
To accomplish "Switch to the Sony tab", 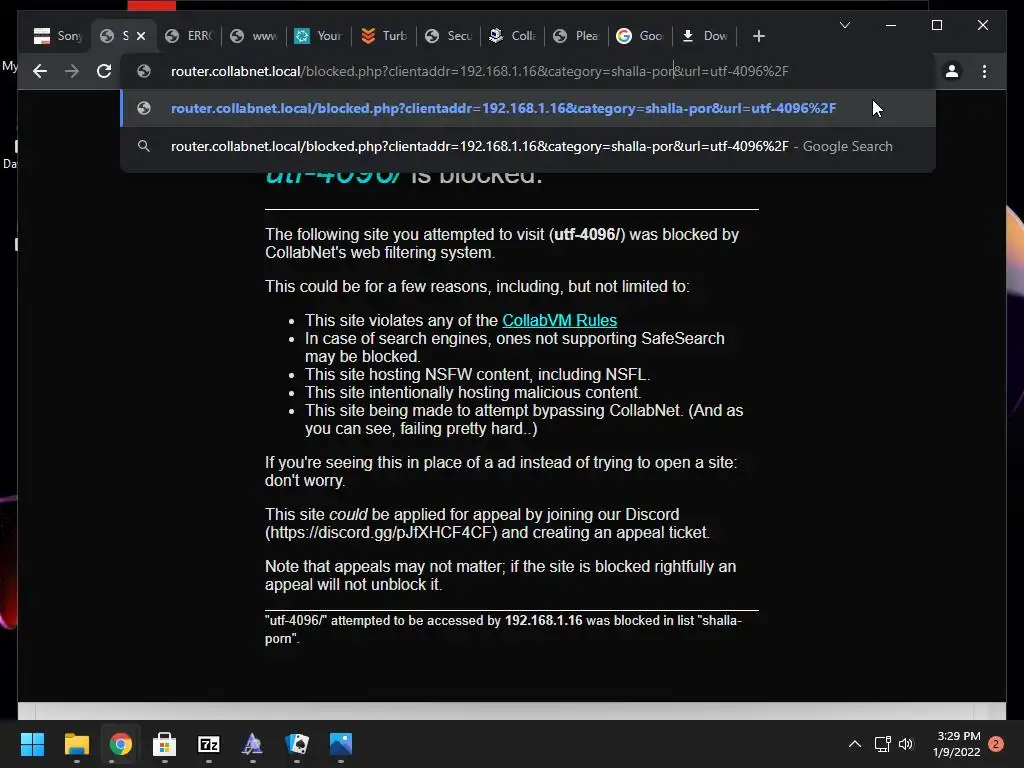I will pyautogui.click(x=58, y=36).
